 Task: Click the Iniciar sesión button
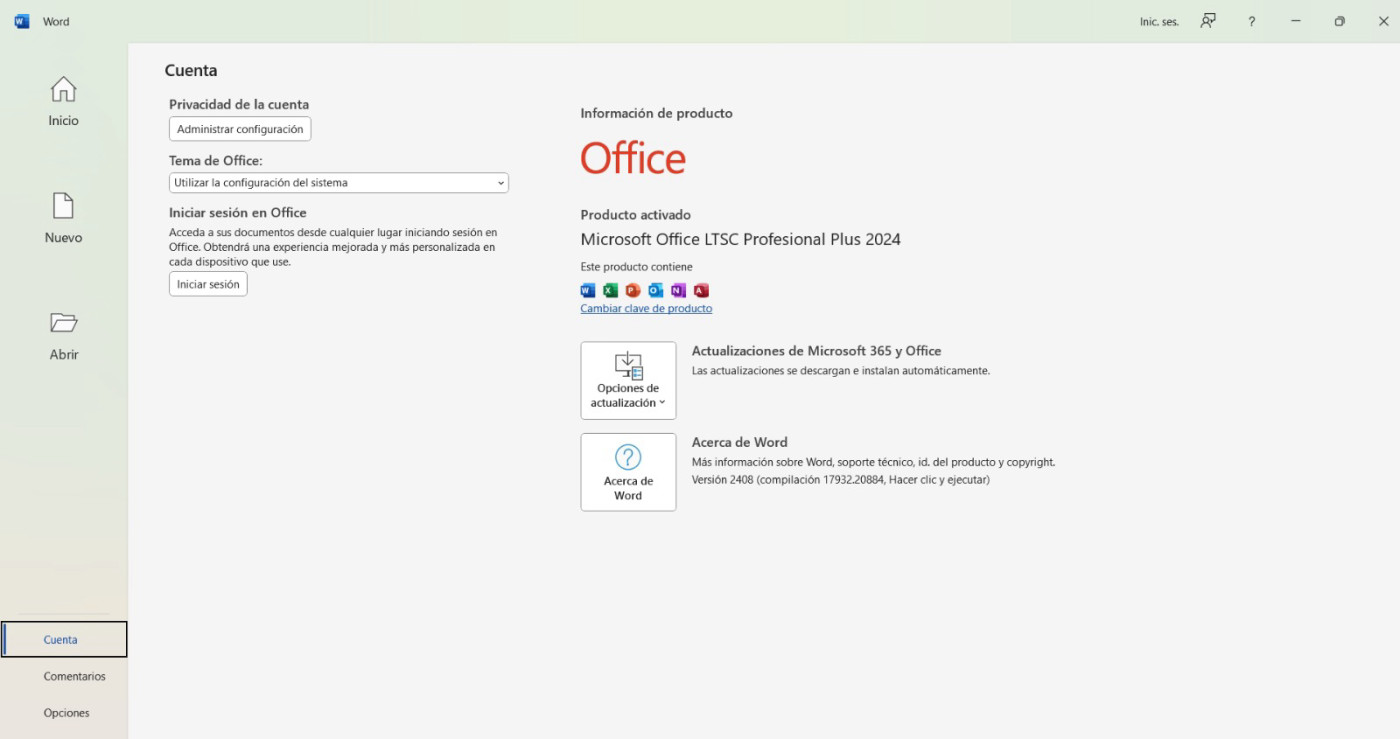208,284
